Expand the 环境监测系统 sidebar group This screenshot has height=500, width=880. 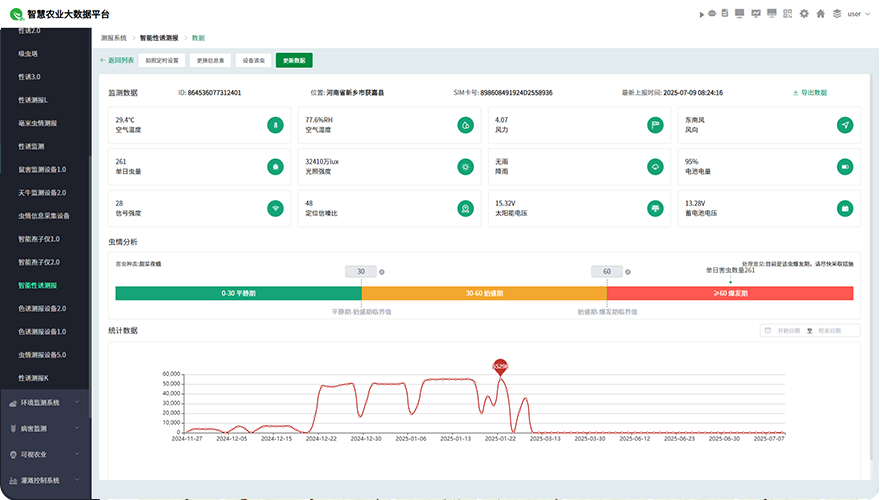click(x=45, y=403)
